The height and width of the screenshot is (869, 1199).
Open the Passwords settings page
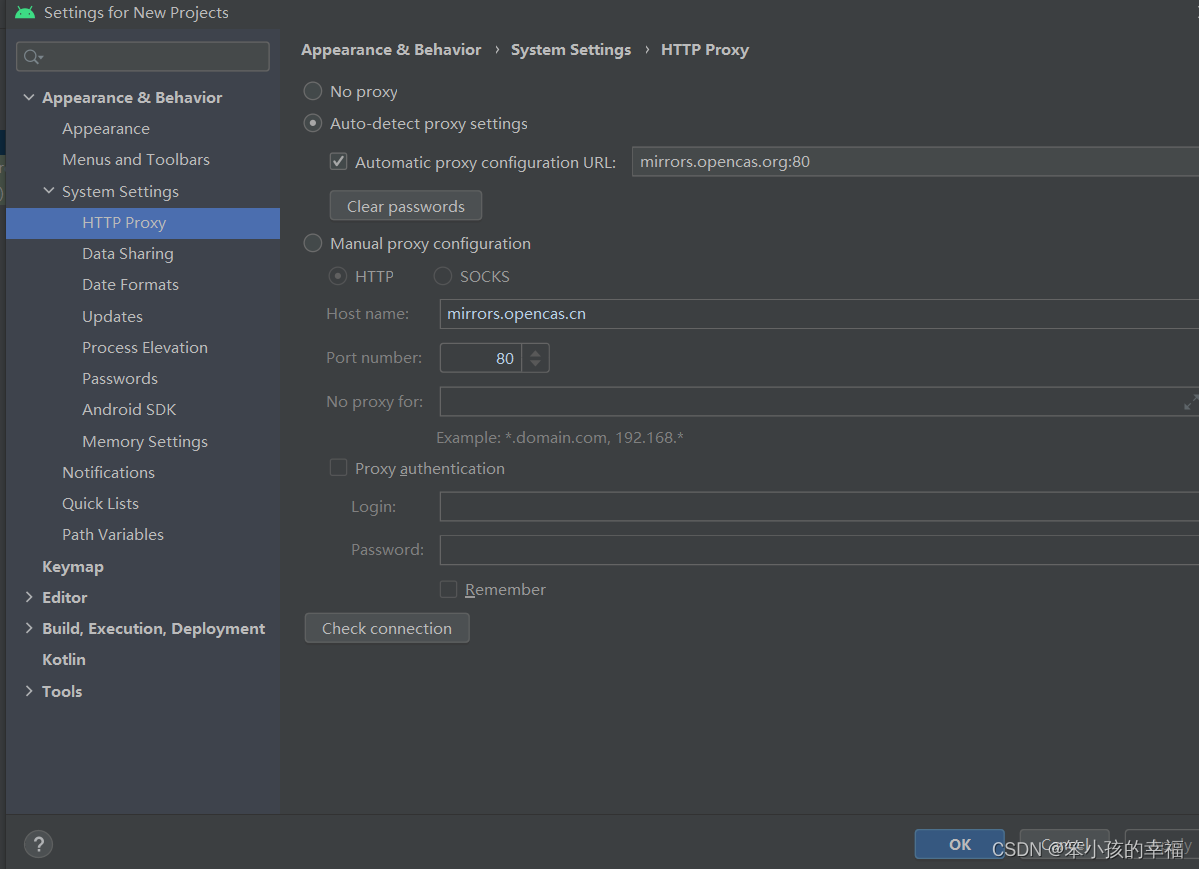[120, 379]
